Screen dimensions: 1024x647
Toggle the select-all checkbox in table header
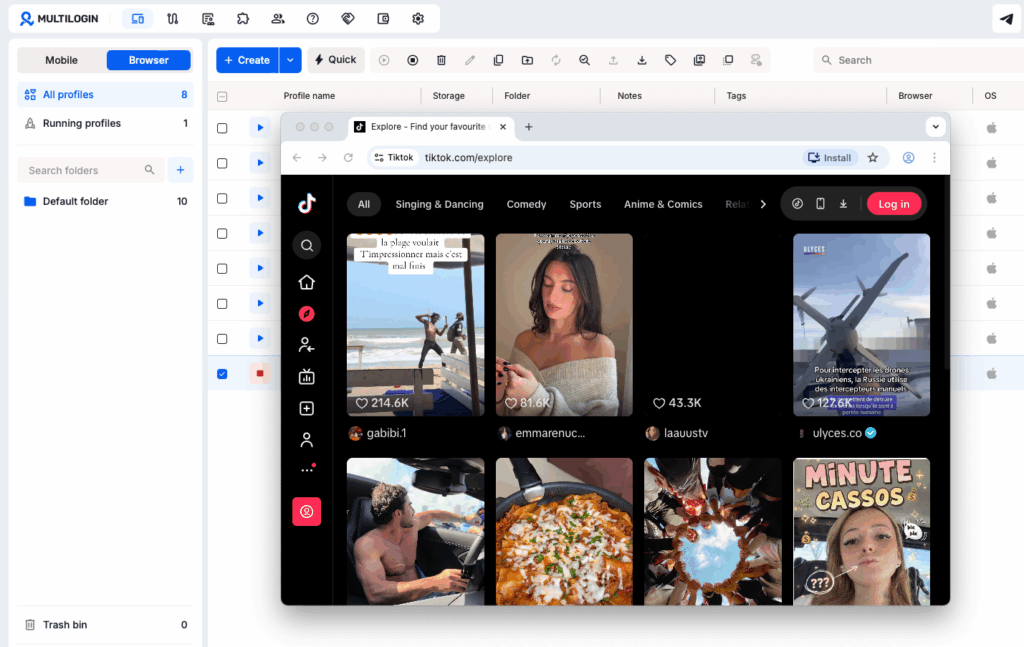(x=222, y=97)
